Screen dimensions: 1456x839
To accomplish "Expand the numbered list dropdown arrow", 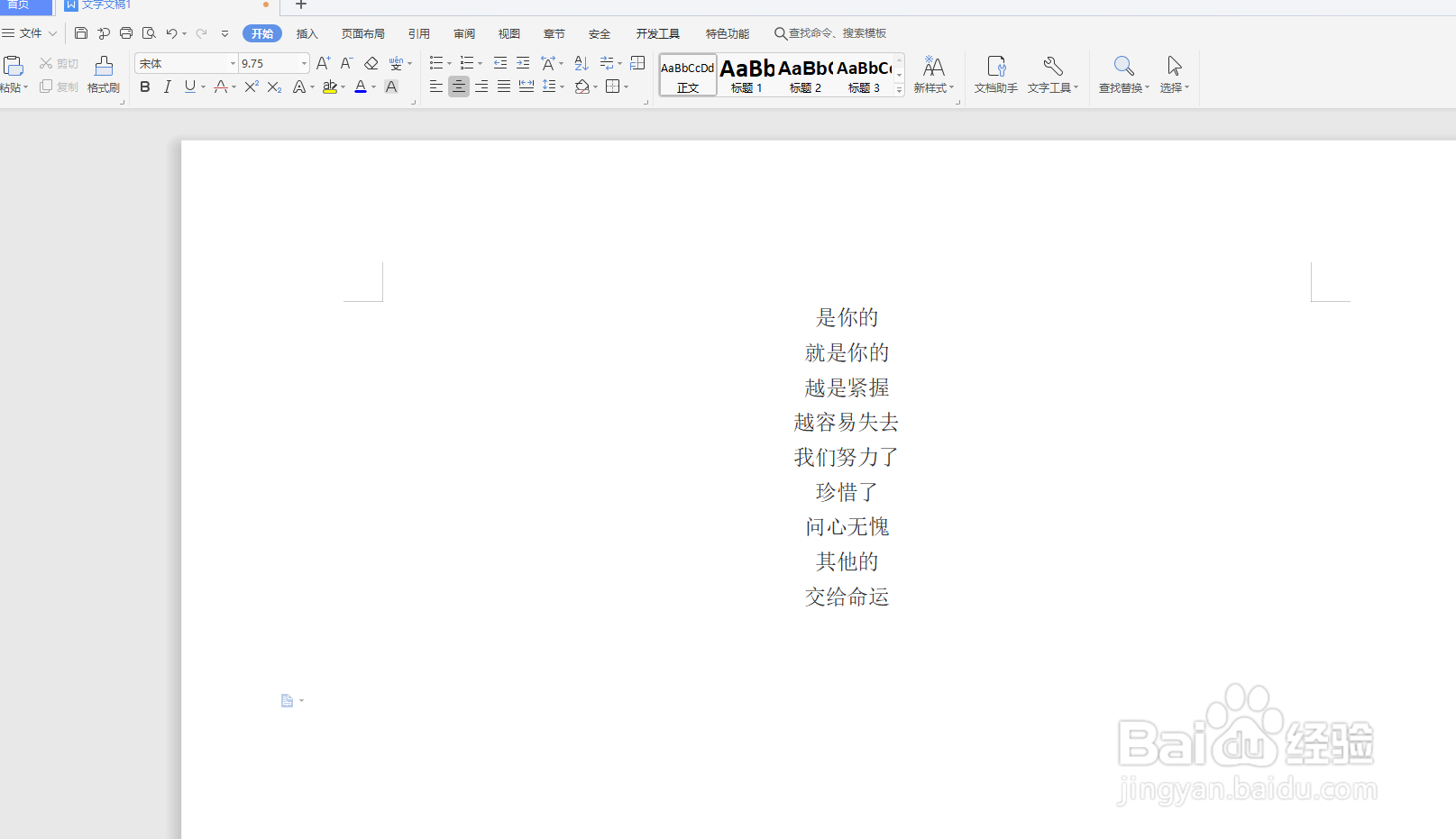I will point(481,64).
